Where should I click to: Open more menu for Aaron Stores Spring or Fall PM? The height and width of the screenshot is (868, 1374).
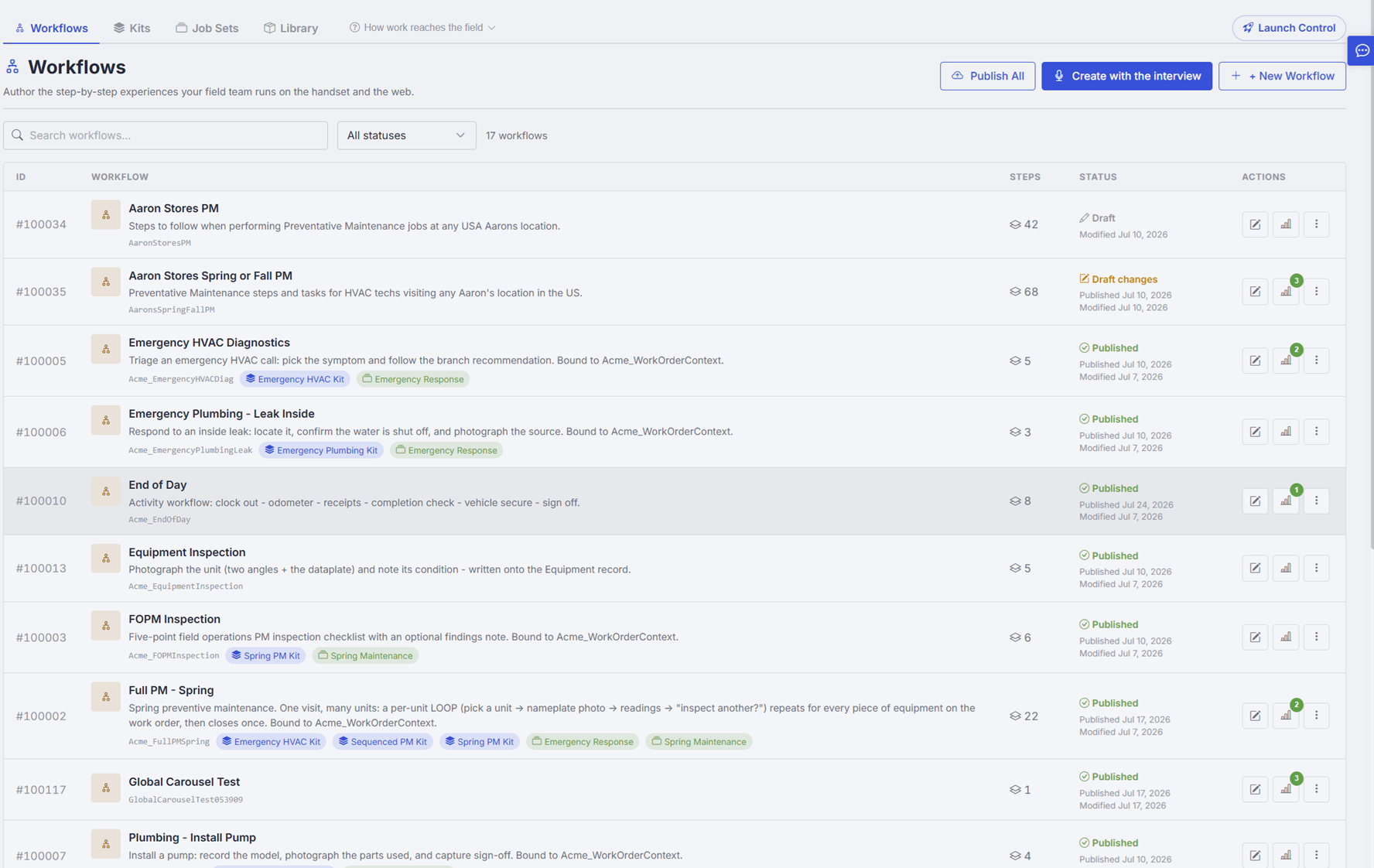[1316, 292]
